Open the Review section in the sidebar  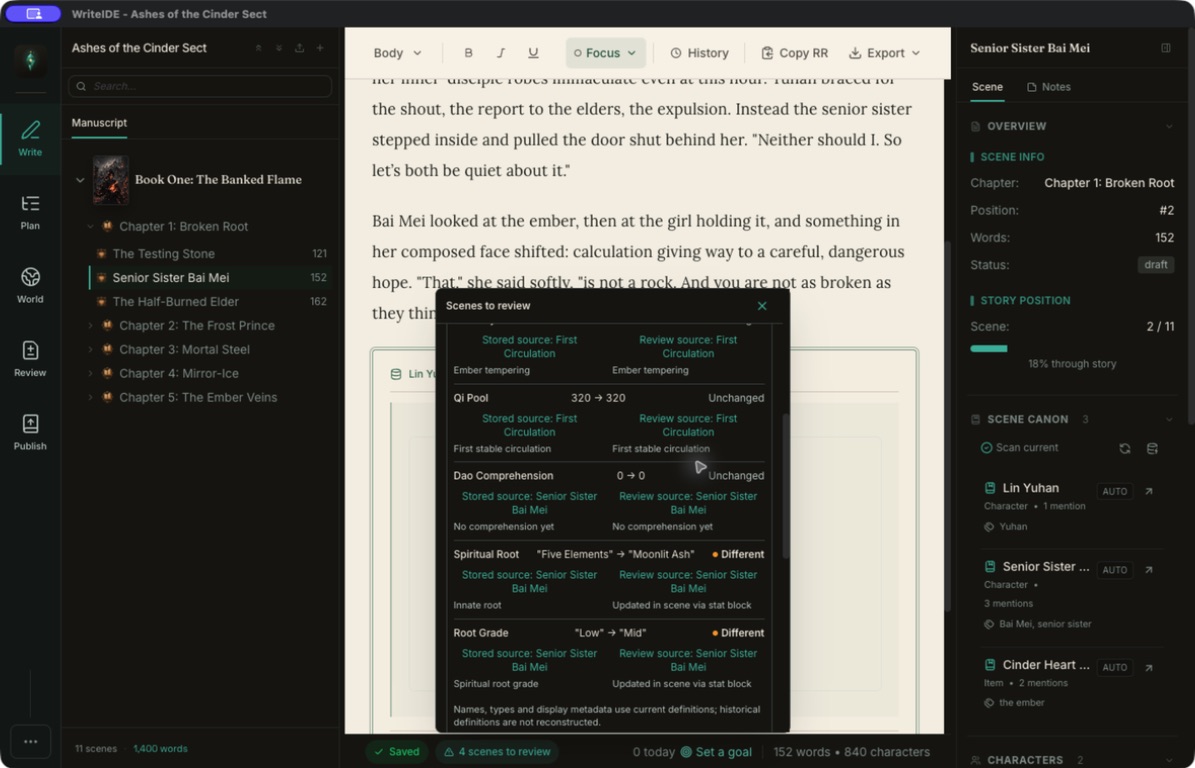[x=30, y=359]
